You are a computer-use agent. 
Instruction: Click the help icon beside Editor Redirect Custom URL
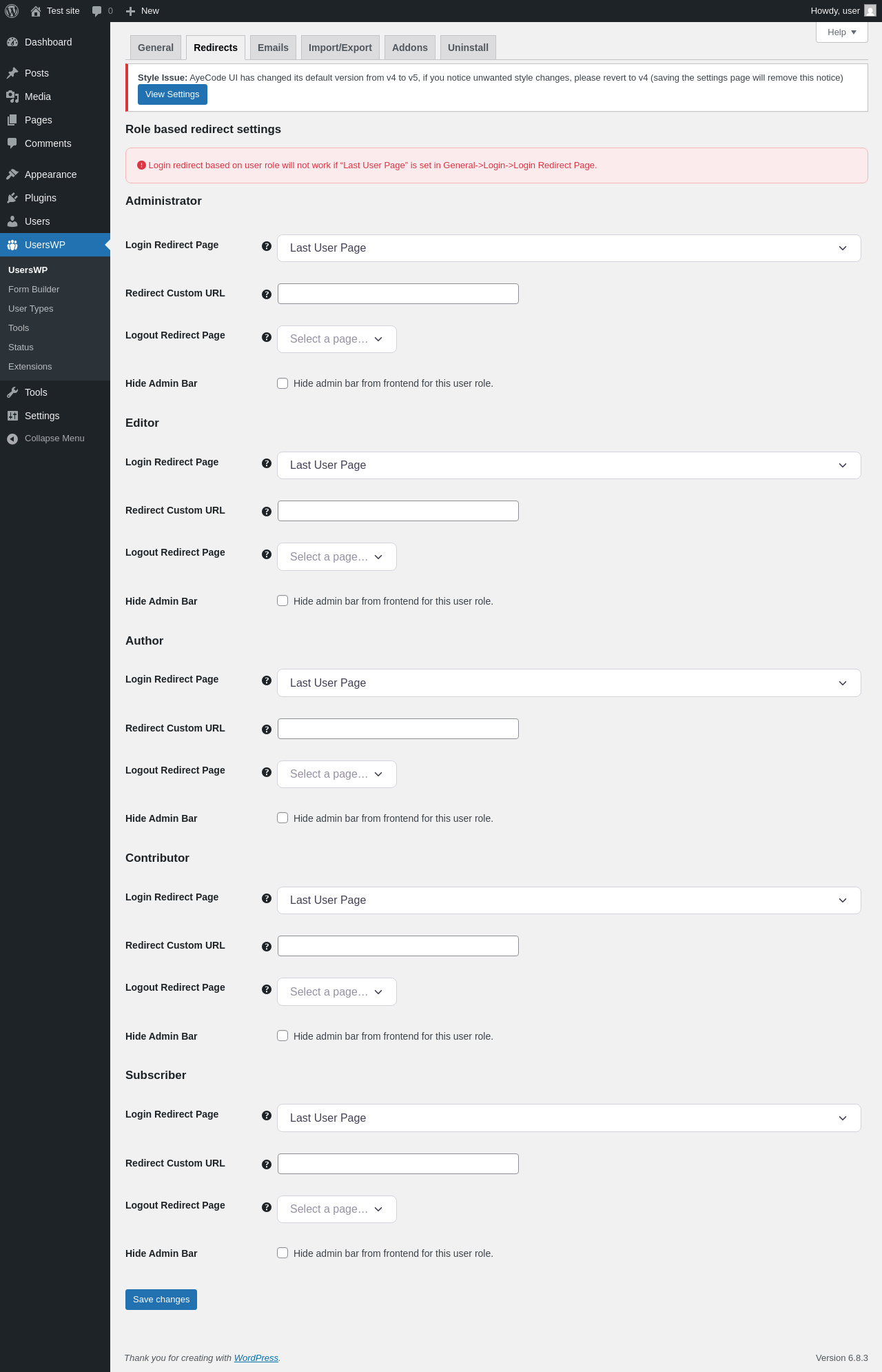267,512
